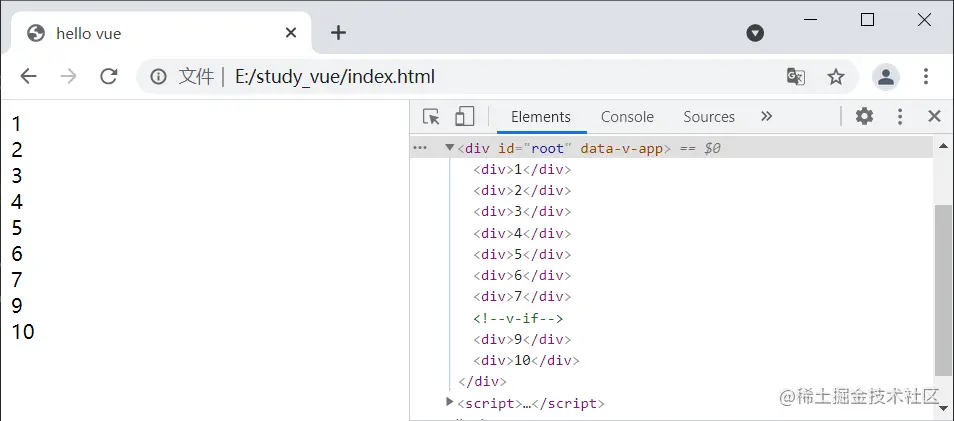Minimize the browser window

click(x=810, y=20)
